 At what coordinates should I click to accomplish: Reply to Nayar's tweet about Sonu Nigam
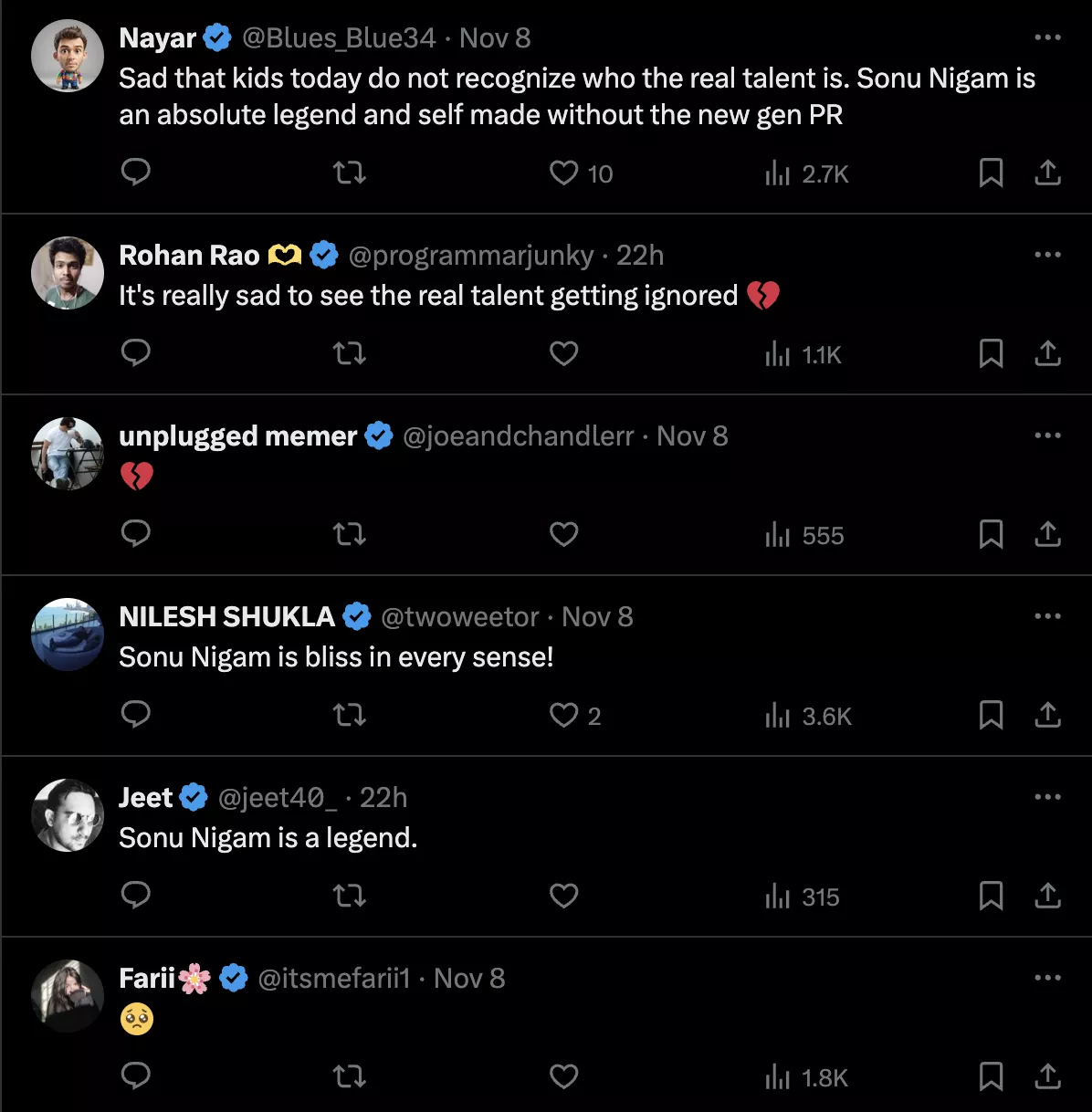point(136,173)
